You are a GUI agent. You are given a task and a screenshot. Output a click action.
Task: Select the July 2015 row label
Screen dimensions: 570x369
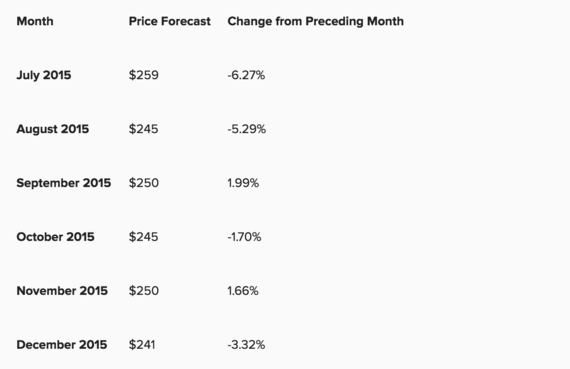(44, 75)
